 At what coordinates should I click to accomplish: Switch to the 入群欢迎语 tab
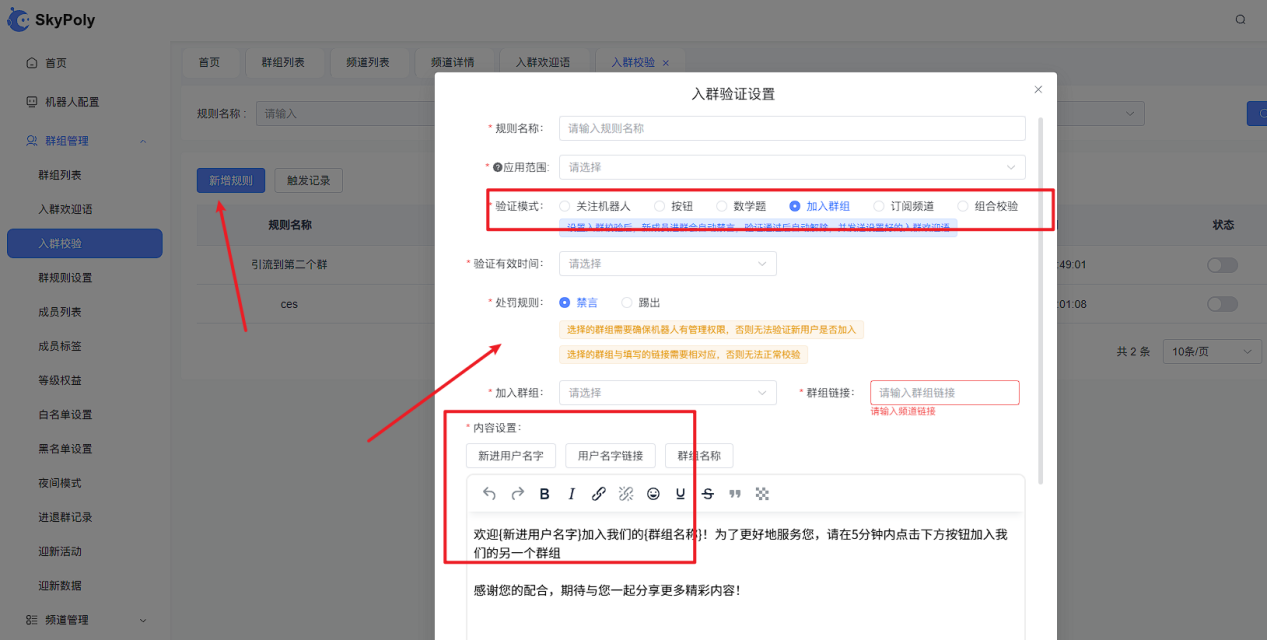tap(543, 62)
